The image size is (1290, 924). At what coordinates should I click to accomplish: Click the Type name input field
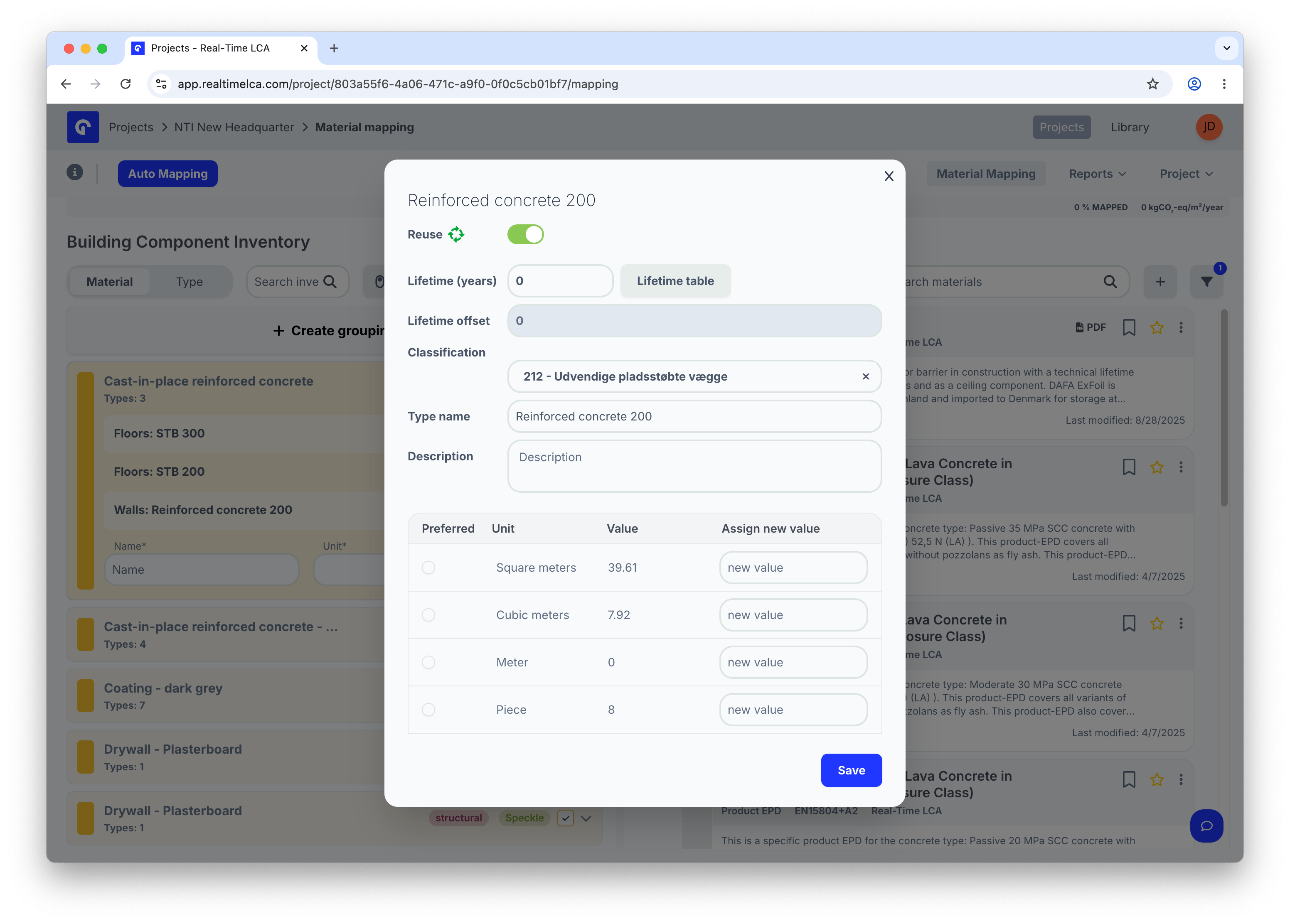tap(694, 416)
